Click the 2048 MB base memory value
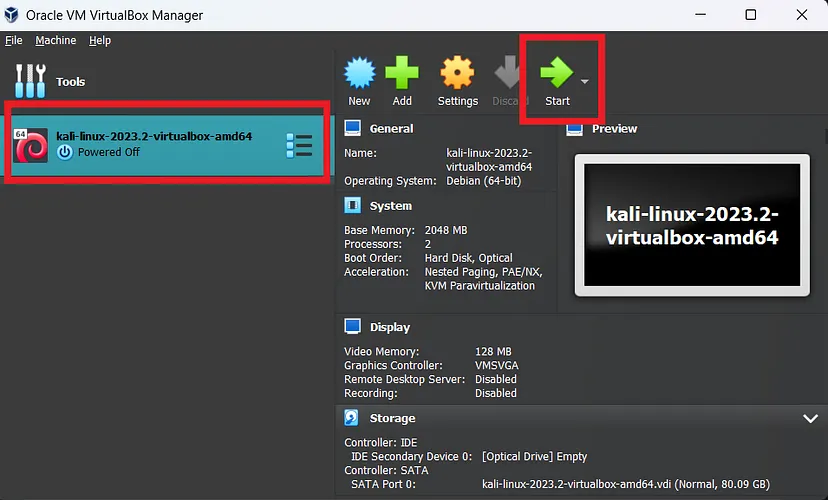Image resolution: width=828 pixels, height=500 pixels. [446, 230]
